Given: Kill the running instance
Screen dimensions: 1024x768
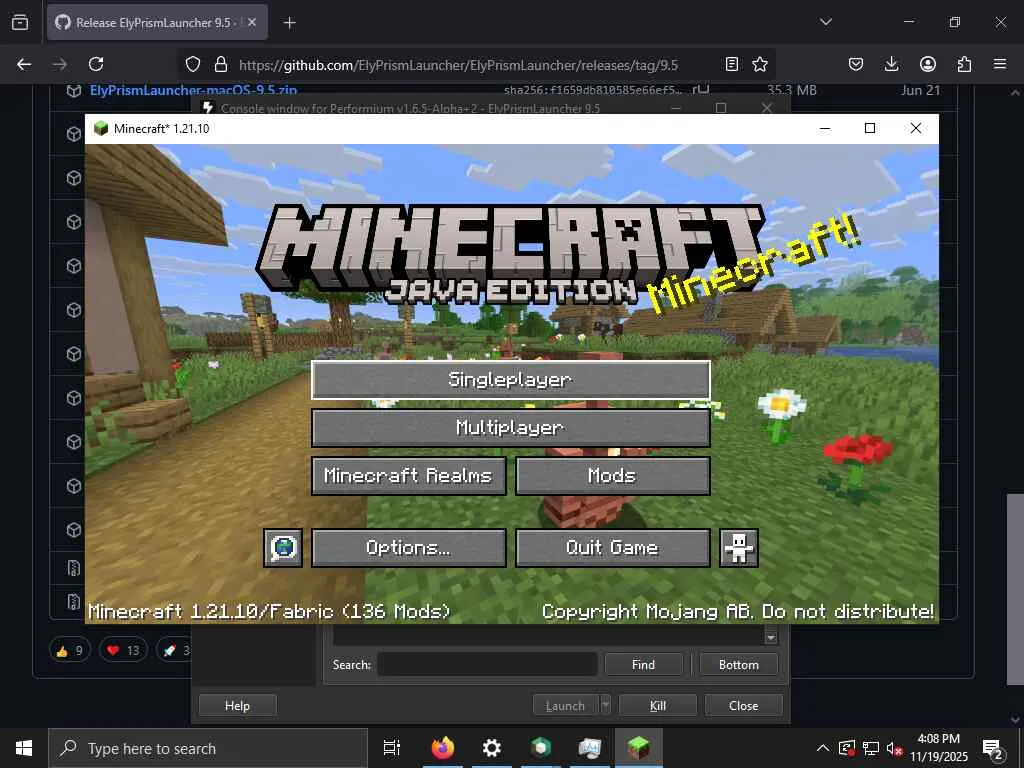Looking at the screenshot, I should point(658,706).
